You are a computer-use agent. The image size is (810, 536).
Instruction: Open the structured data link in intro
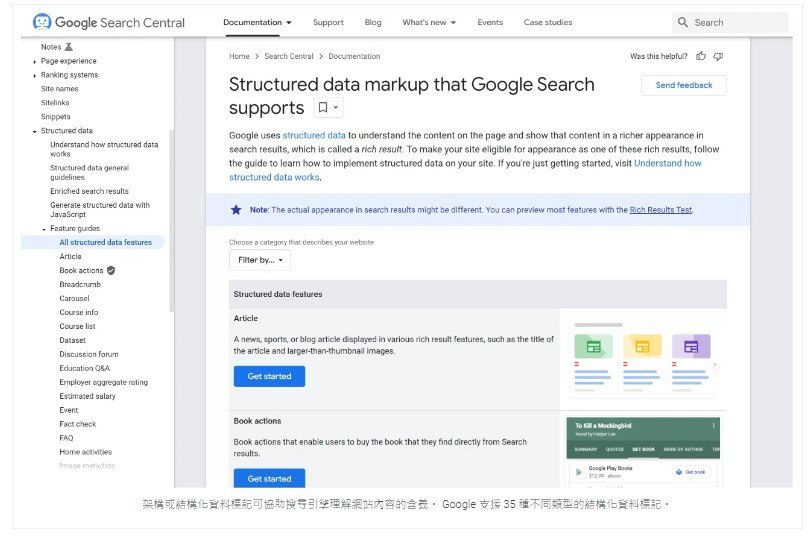point(314,135)
